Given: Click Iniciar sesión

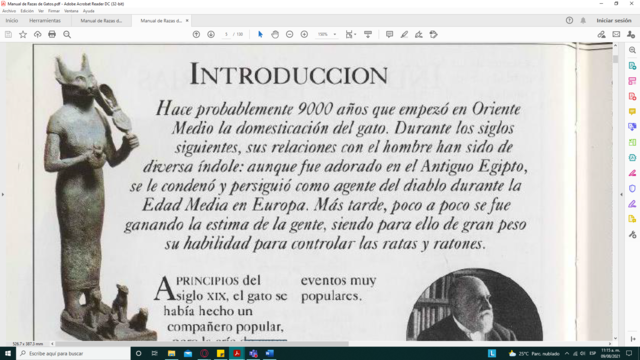Looking at the screenshot, I should 614,20.
